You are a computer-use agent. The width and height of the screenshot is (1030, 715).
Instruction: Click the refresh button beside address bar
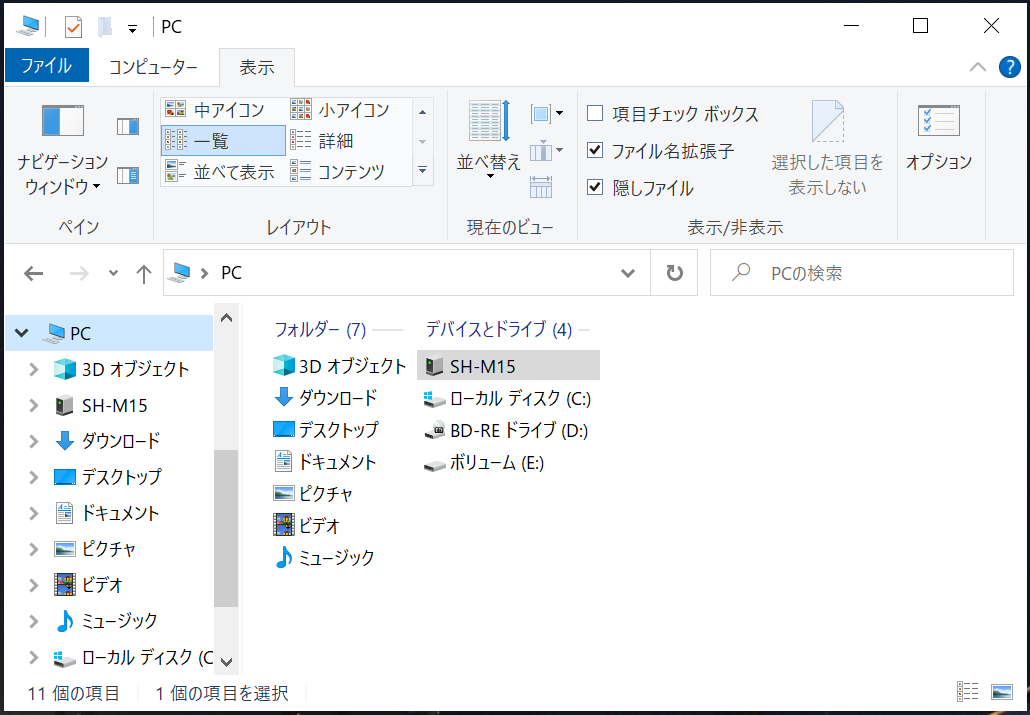(x=674, y=273)
